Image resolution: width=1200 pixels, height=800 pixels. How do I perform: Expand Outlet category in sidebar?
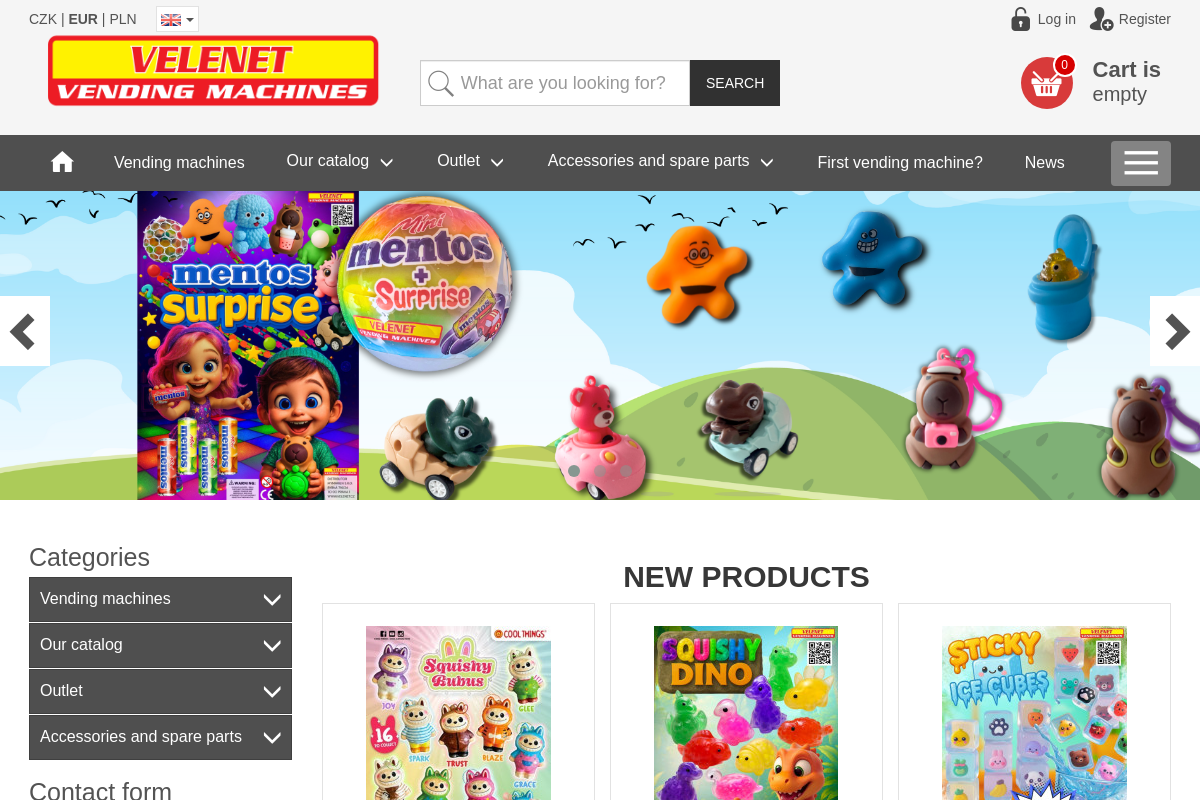click(160, 691)
